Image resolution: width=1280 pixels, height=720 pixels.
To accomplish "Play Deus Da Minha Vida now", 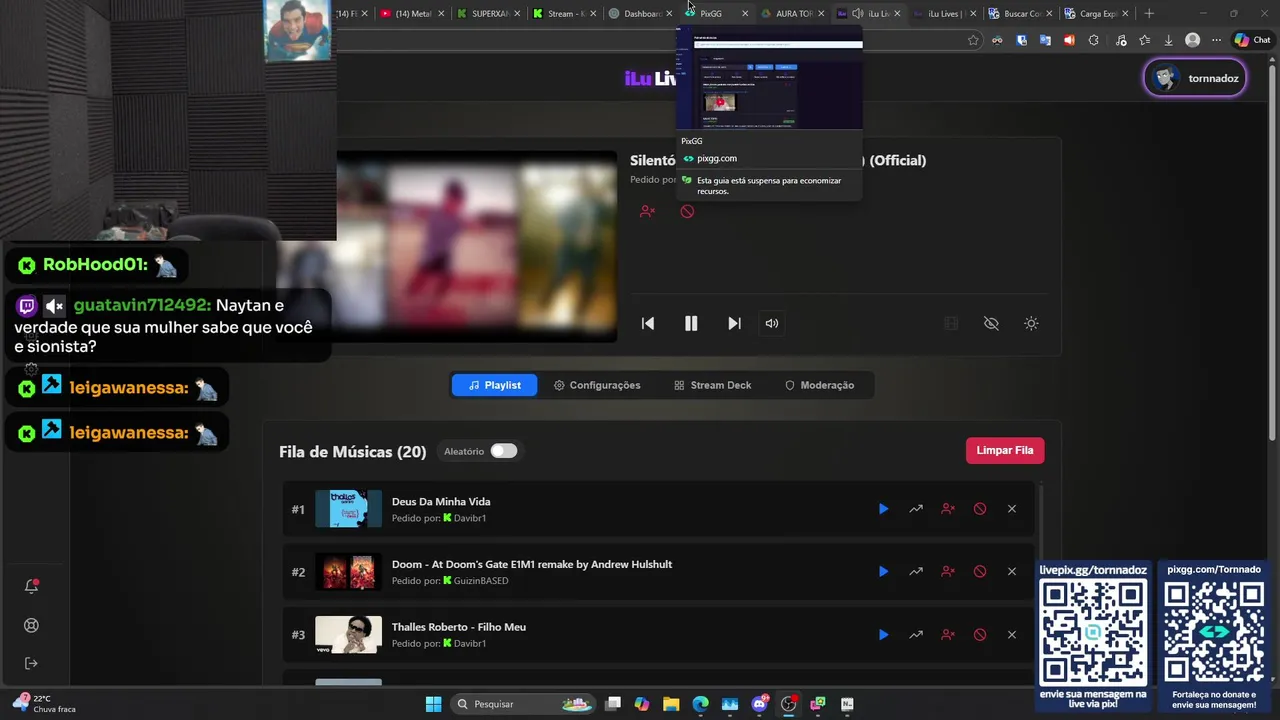I will coord(883,509).
